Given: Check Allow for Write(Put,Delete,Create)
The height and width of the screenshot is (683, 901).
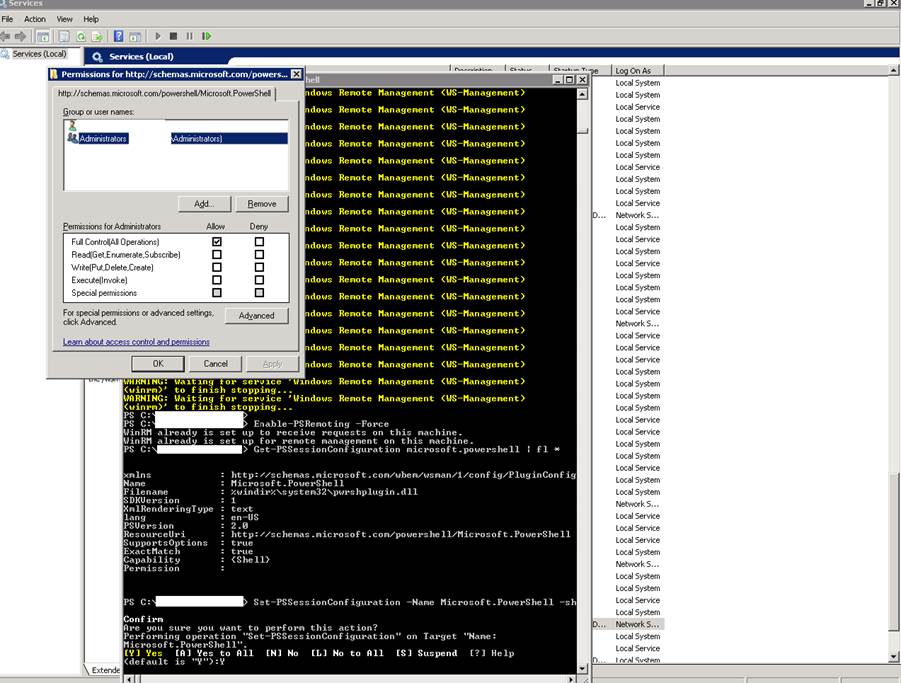Looking at the screenshot, I should coord(216,268).
